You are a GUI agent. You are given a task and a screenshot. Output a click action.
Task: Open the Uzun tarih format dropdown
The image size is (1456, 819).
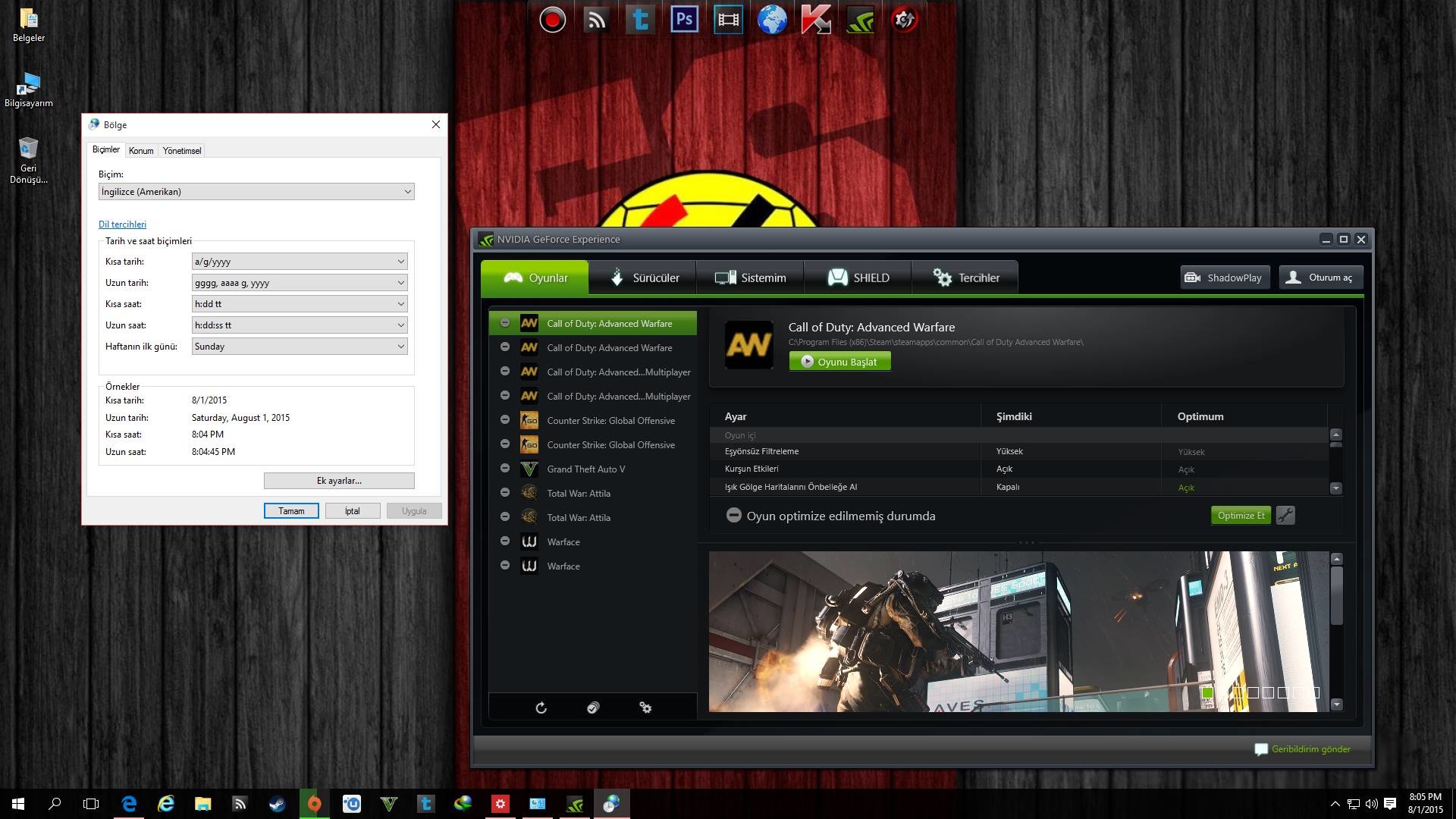(300, 283)
